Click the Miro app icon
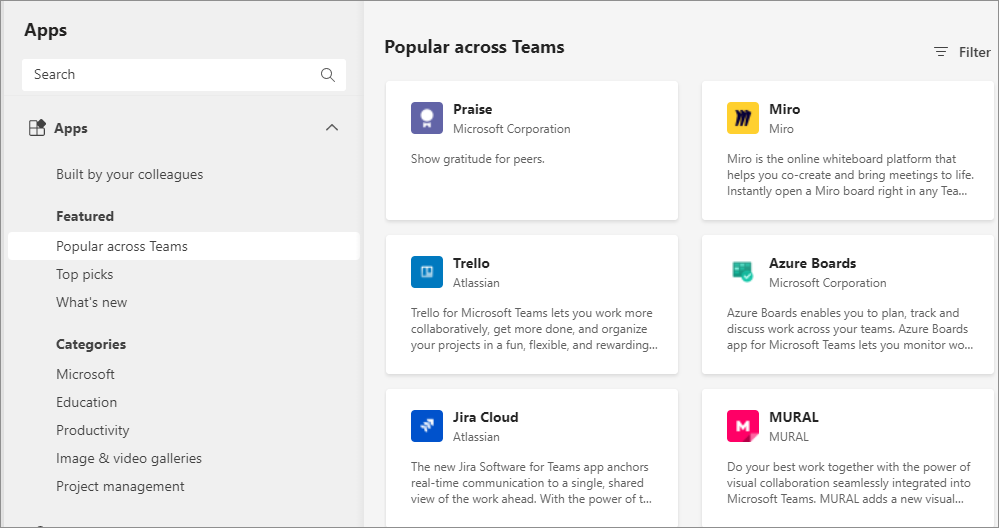Image resolution: width=999 pixels, height=528 pixels. pos(743,118)
